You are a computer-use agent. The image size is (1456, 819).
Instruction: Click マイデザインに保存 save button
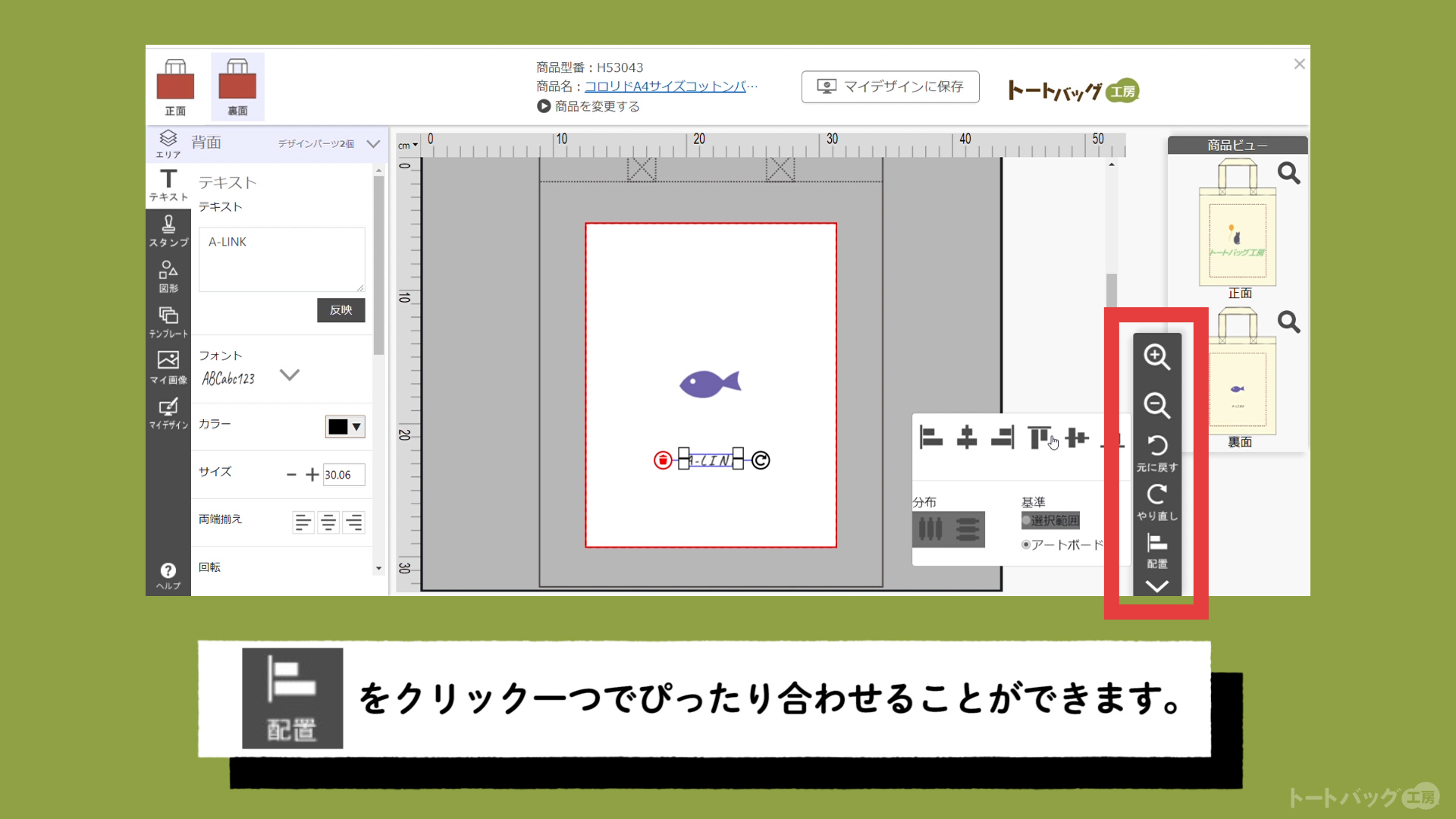(x=890, y=86)
